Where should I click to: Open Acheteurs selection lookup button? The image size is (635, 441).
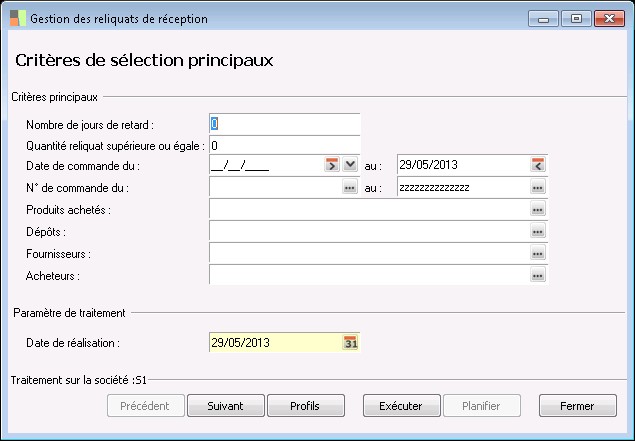pos(537,275)
